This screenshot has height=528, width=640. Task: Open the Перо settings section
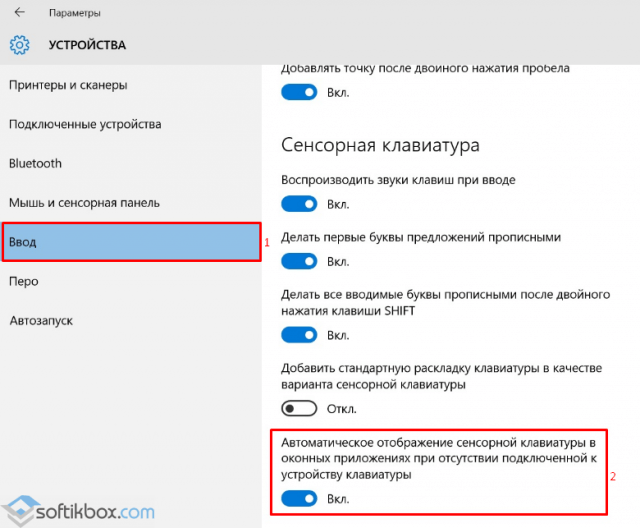[x=24, y=282]
